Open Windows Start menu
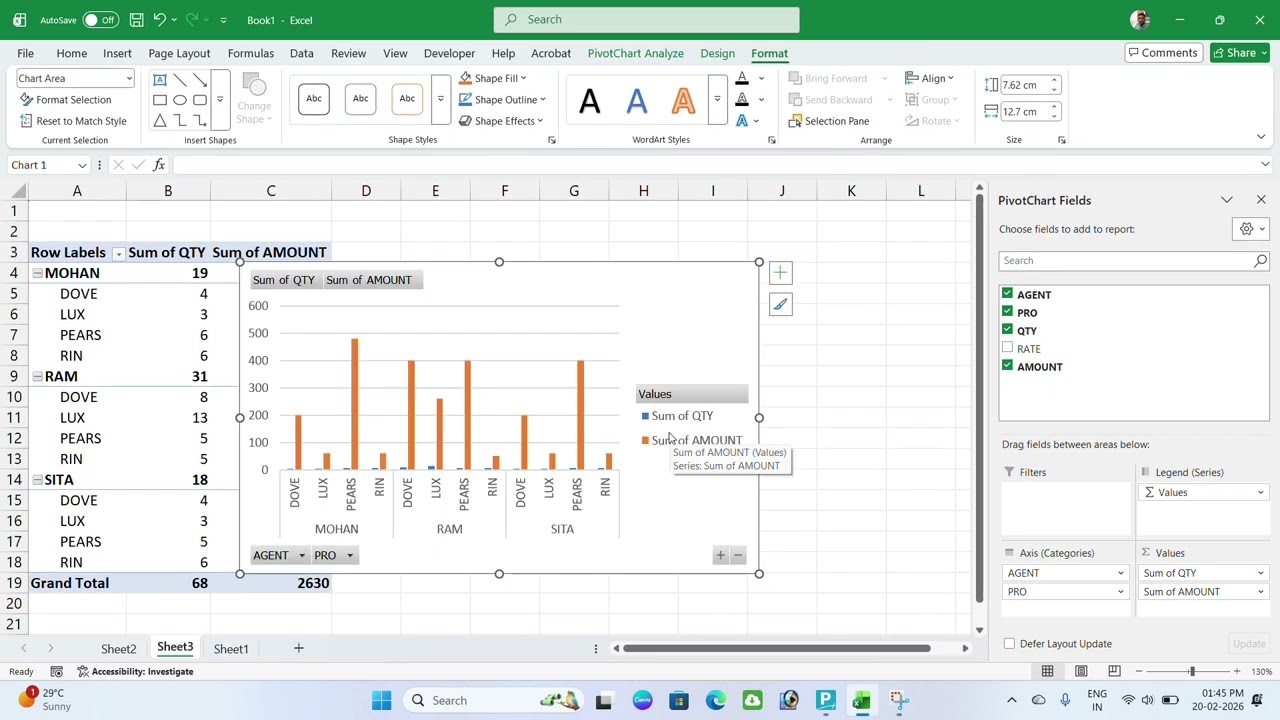Image resolution: width=1280 pixels, height=720 pixels. click(382, 700)
